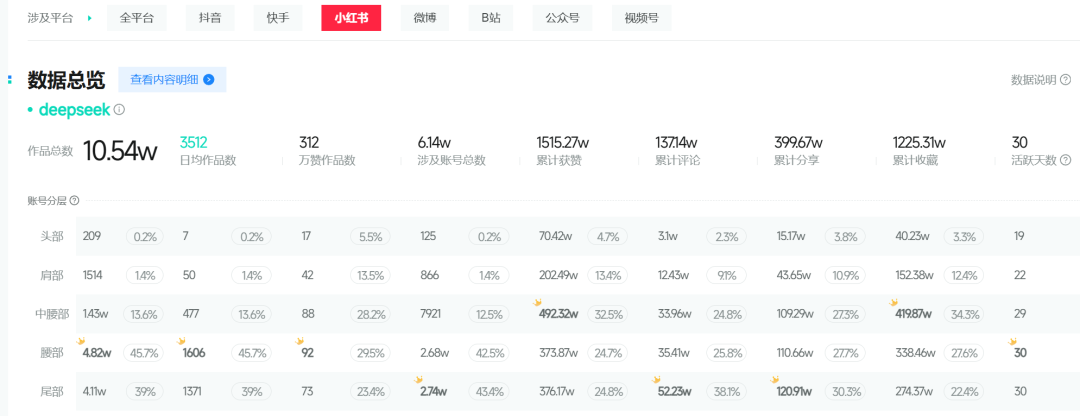Click the 6.14w accounts value
This screenshot has height=416, width=1080.
point(434,143)
